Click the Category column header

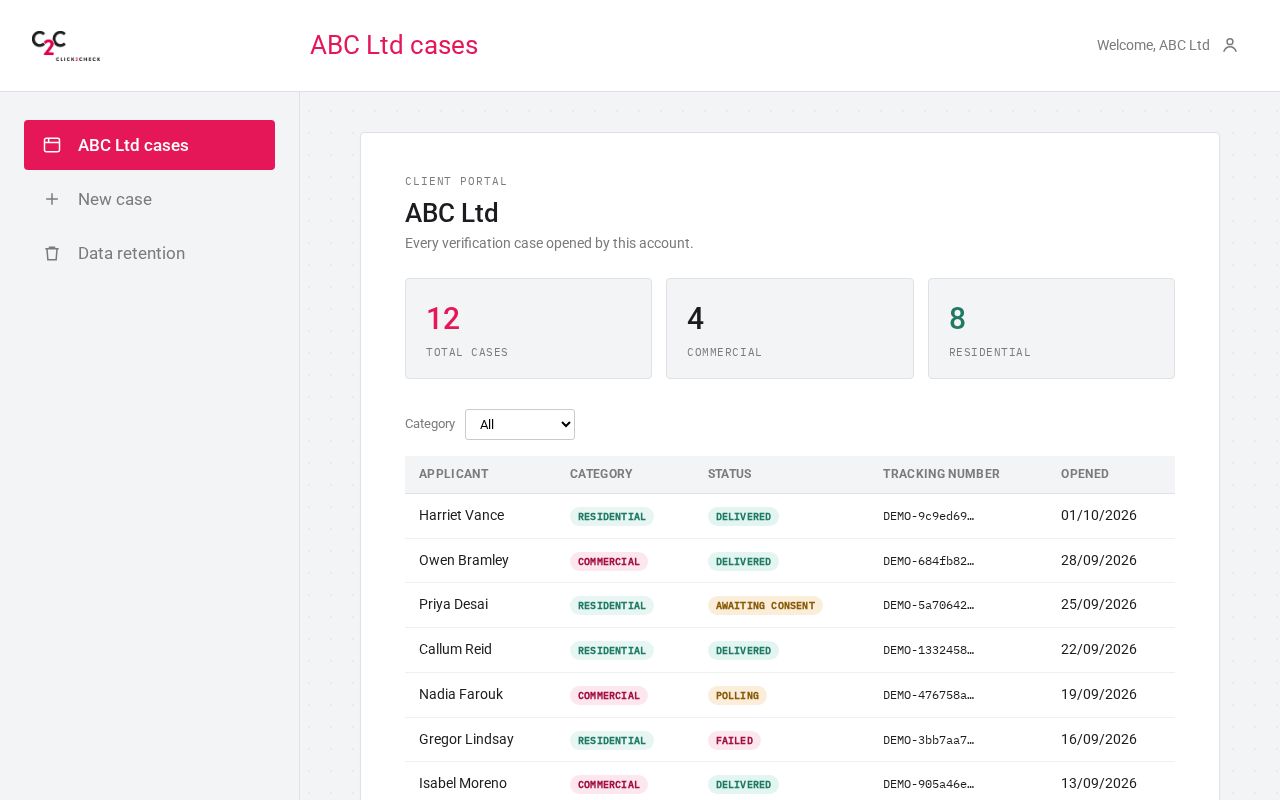(x=601, y=474)
